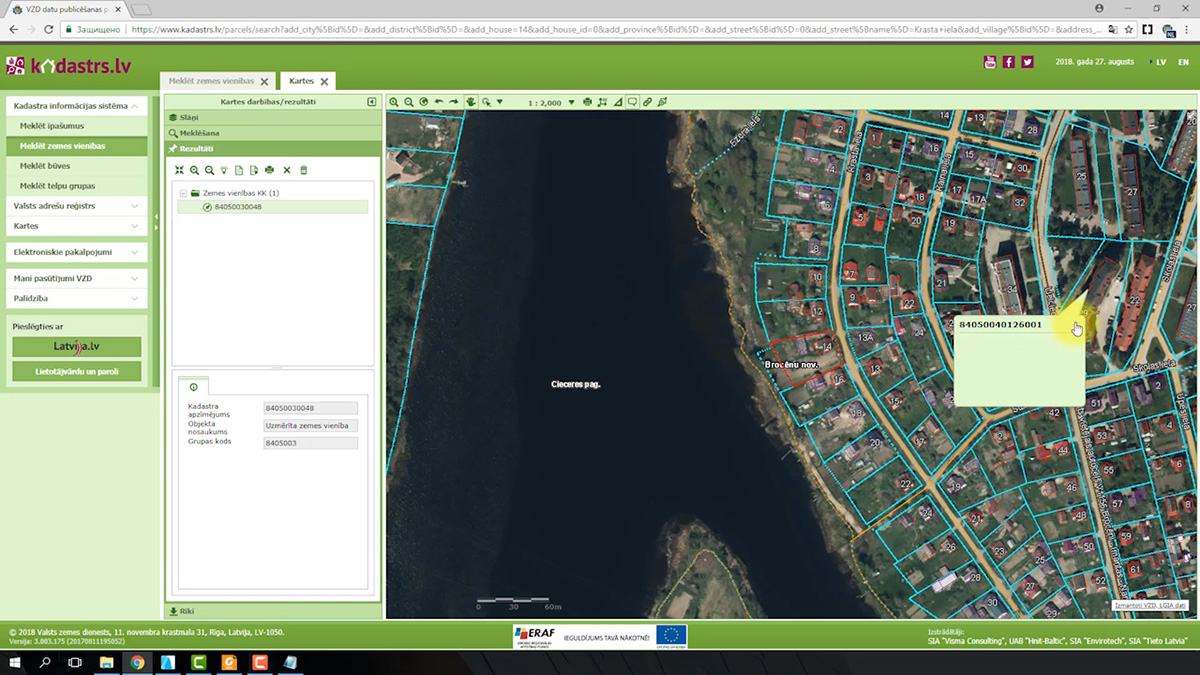Go back to previous map extent
1200x675 pixels.
[x=439, y=102]
